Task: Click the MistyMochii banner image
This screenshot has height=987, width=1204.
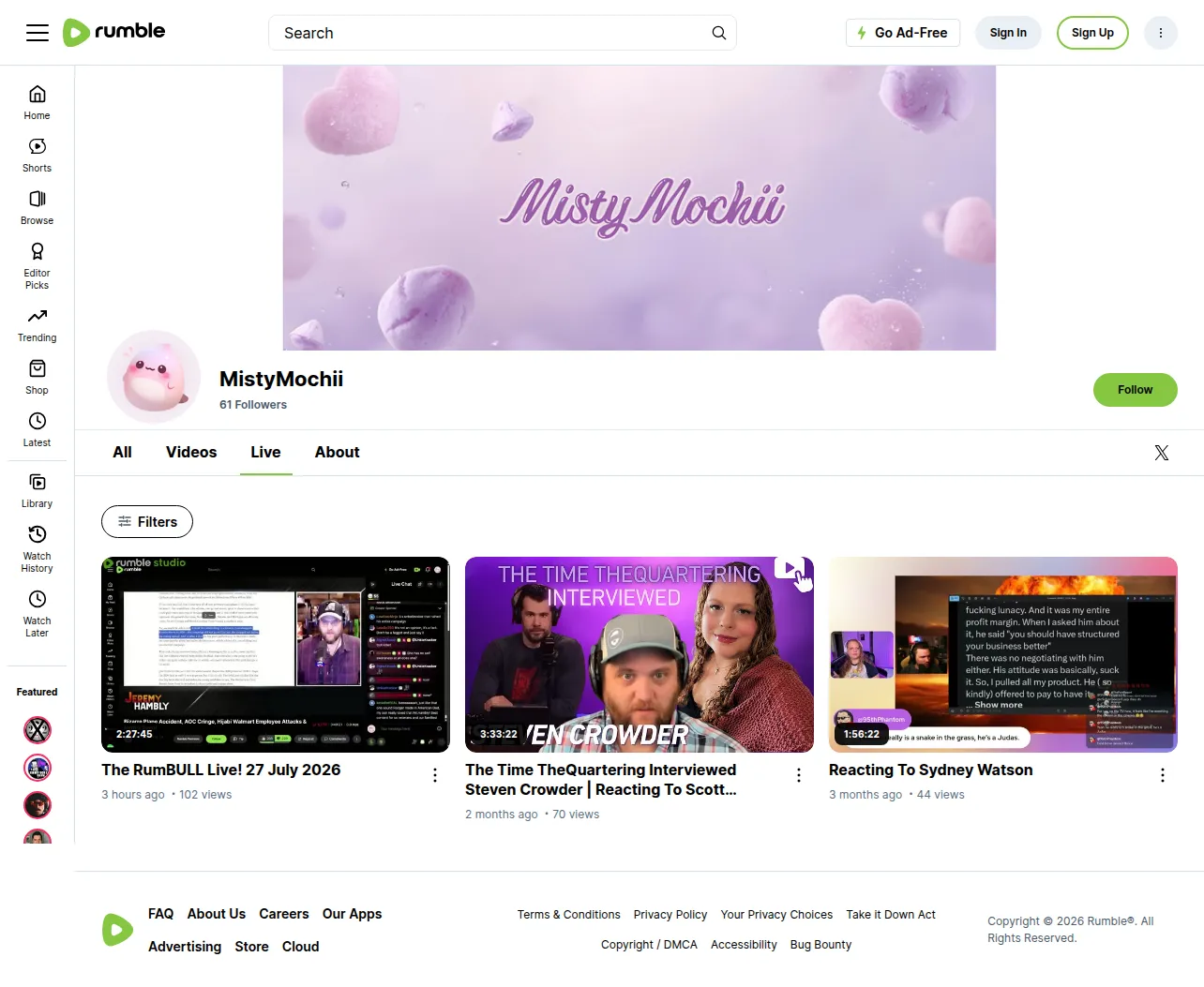Action: pos(640,208)
